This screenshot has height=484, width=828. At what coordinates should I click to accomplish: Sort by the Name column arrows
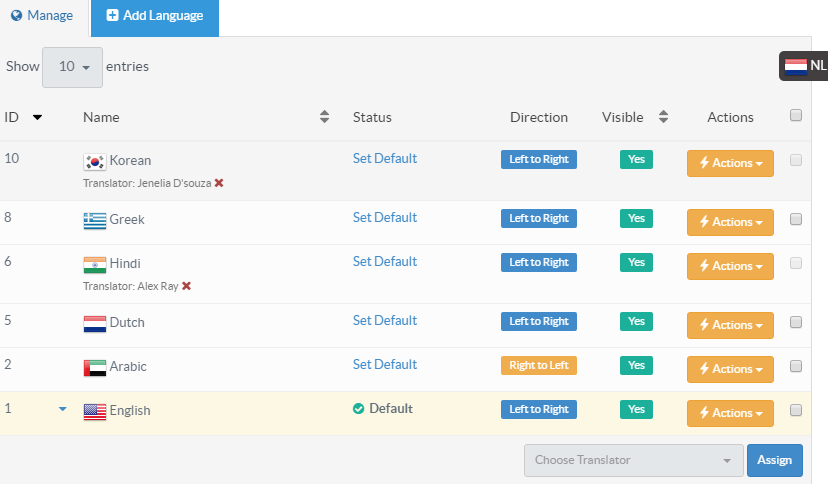point(324,117)
